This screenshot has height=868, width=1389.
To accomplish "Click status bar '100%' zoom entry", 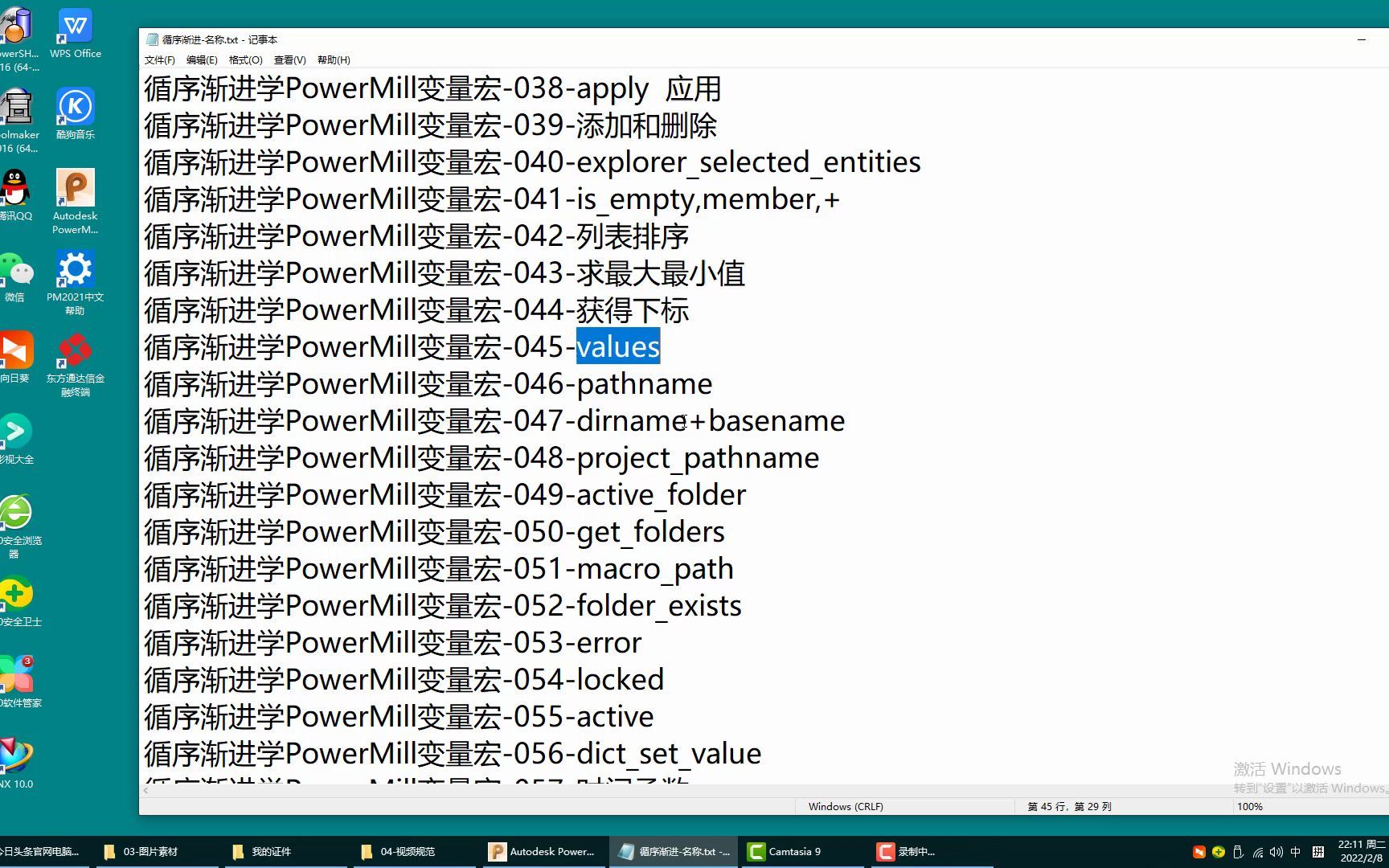I will (x=1250, y=806).
